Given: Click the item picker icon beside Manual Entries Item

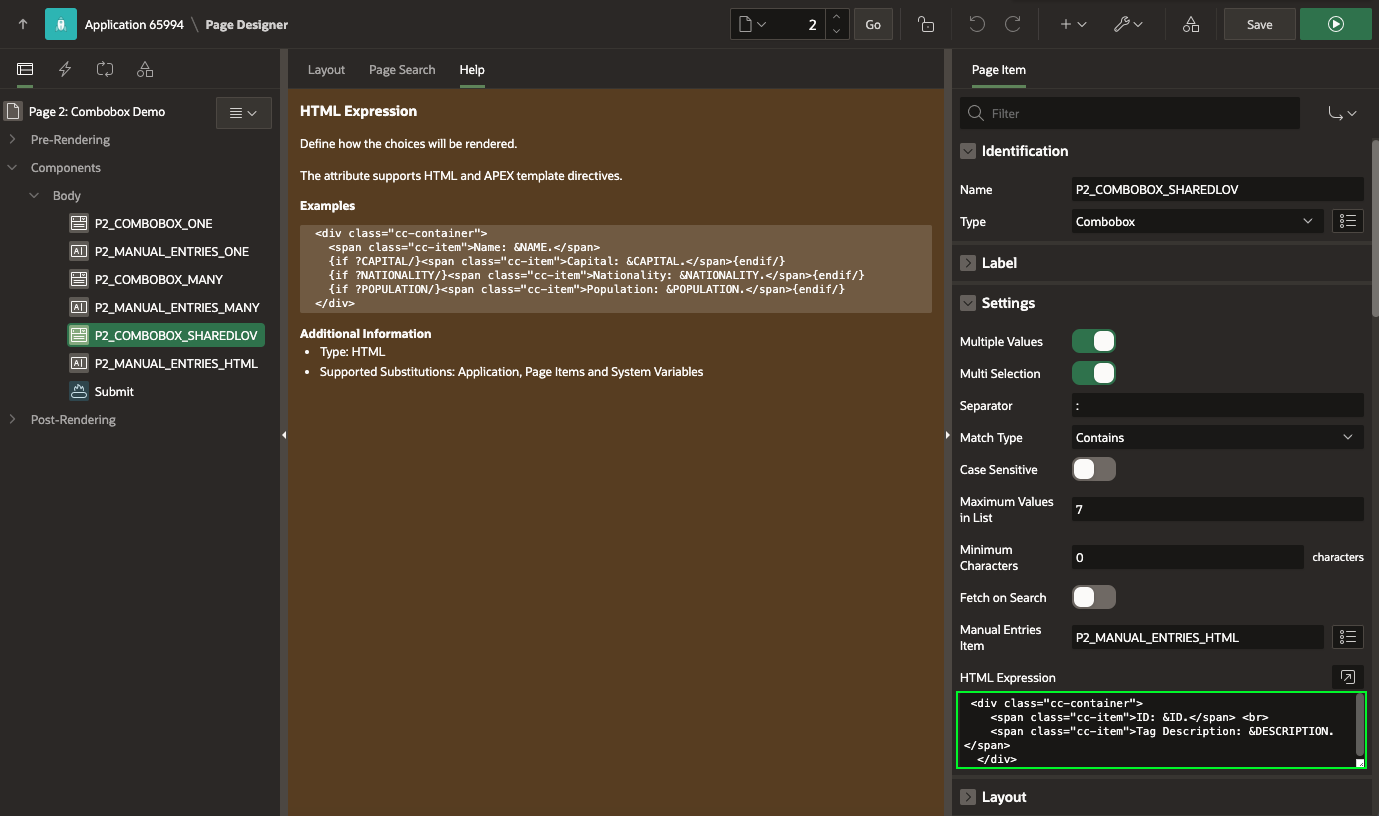Looking at the screenshot, I should pyautogui.click(x=1347, y=637).
